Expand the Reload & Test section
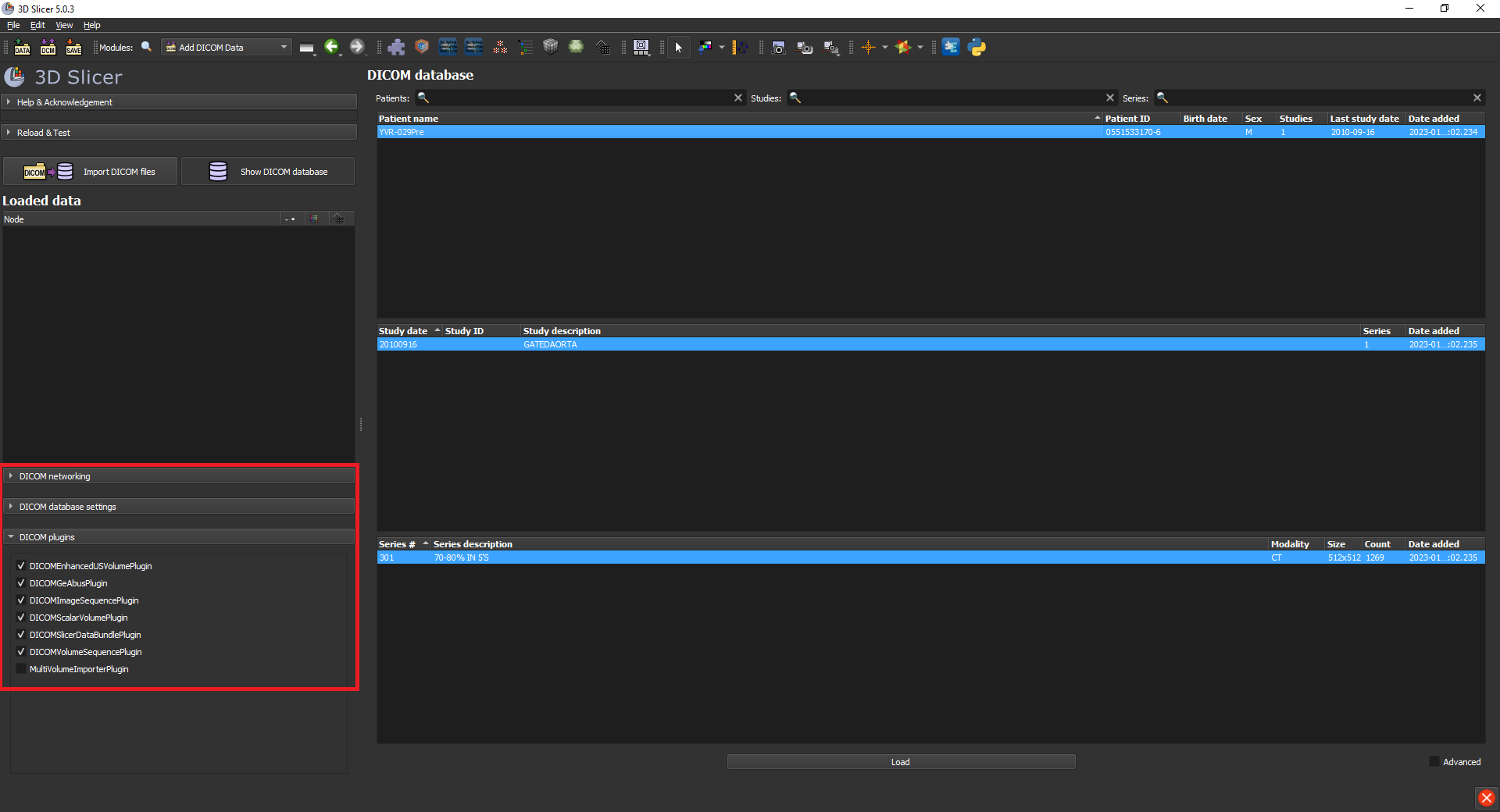The height and width of the screenshot is (812, 1500). coord(180,133)
